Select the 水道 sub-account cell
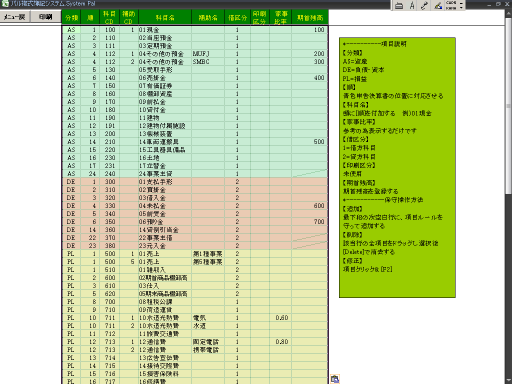This screenshot has width=512, height=384. click(x=208, y=326)
